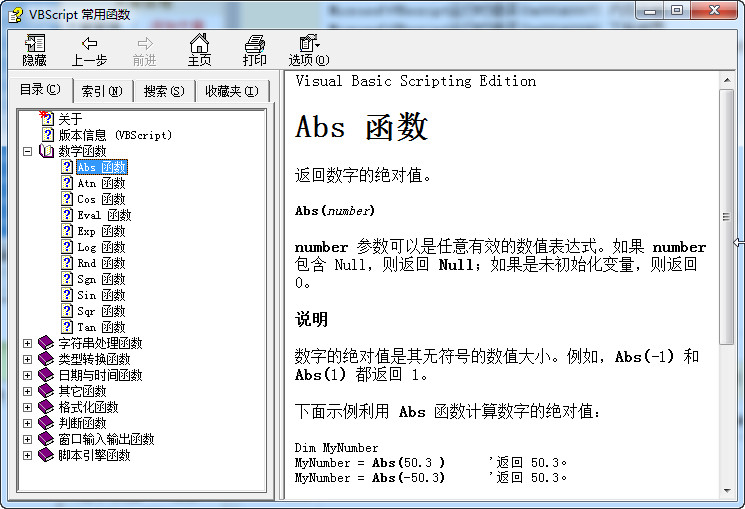Open the Rnd 函数 topic label
Image resolution: width=745 pixels, height=509 pixels.
click(101, 263)
